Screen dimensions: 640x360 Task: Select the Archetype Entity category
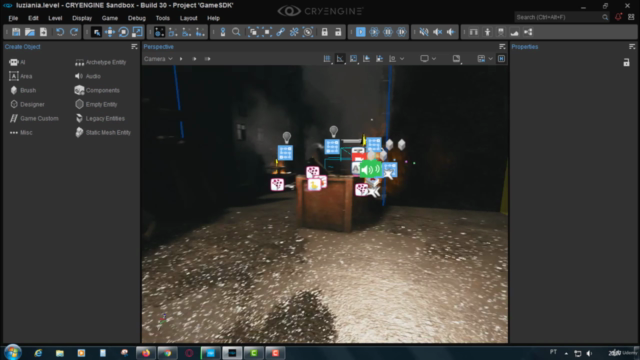coord(100,62)
